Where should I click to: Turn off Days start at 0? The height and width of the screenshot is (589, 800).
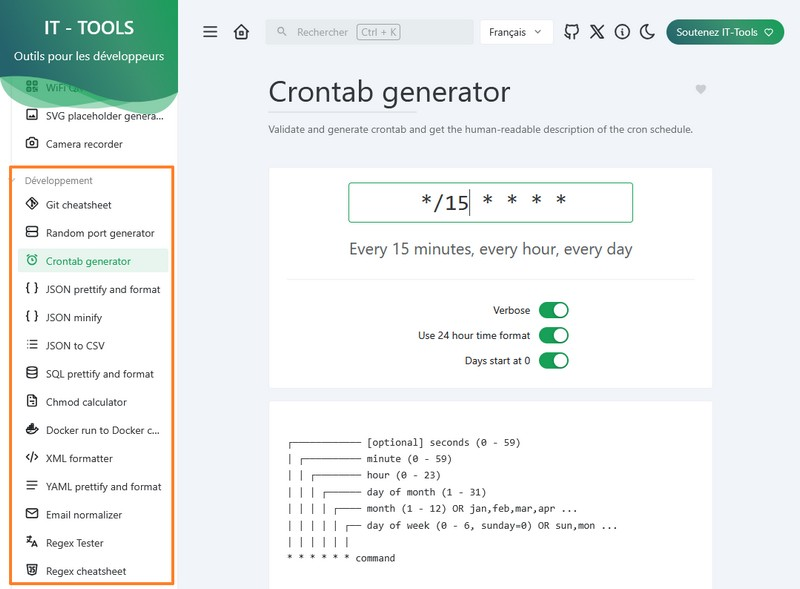pyautogui.click(x=554, y=360)
